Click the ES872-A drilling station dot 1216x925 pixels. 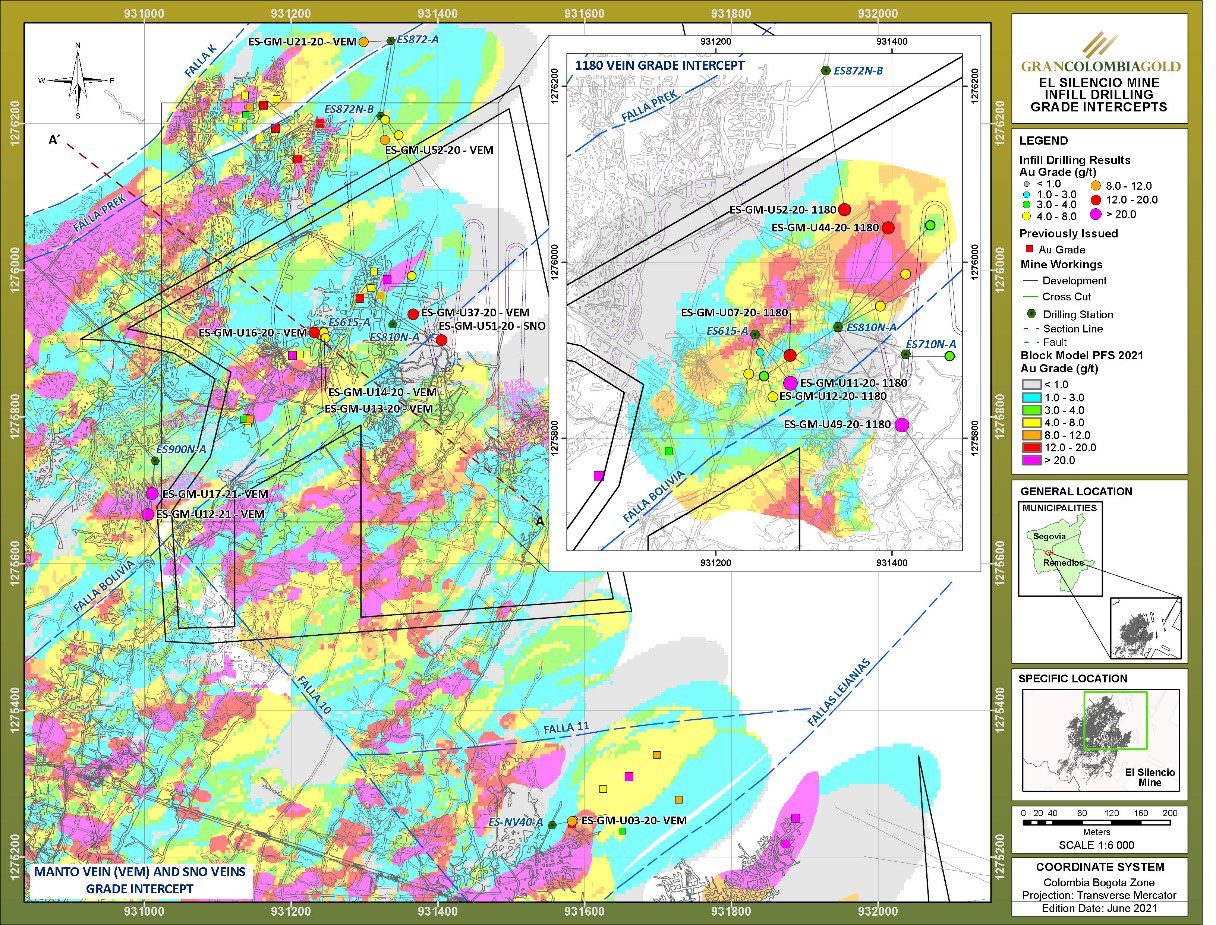(390, 40)
